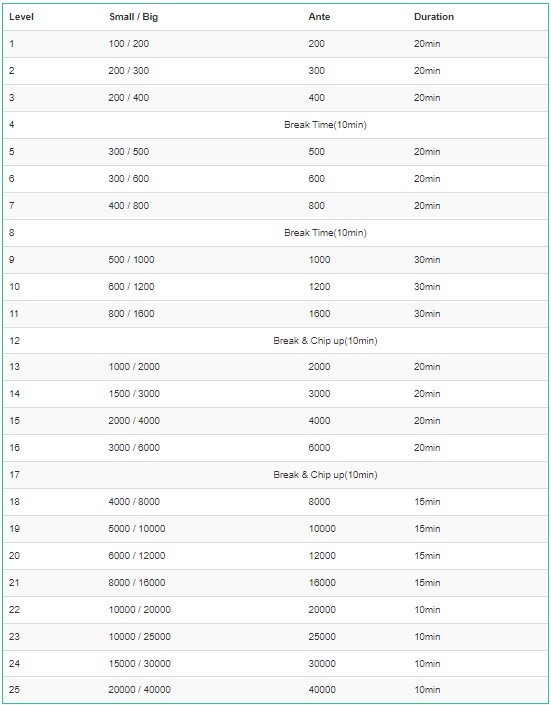Click the Duration column header
551x705 pixels.
tap(434, 17)
